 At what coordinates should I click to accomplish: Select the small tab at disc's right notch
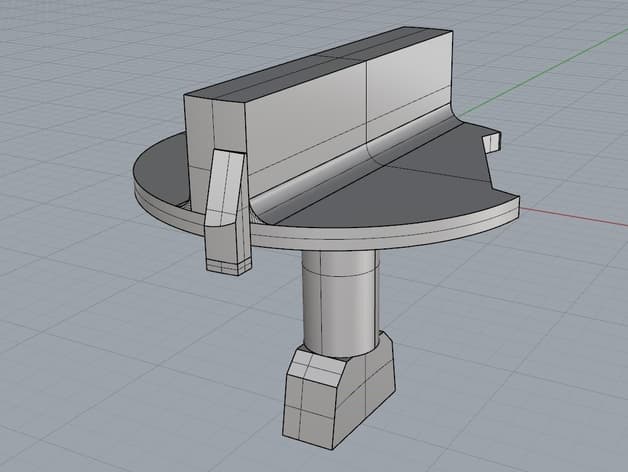[x=491, y=142]
